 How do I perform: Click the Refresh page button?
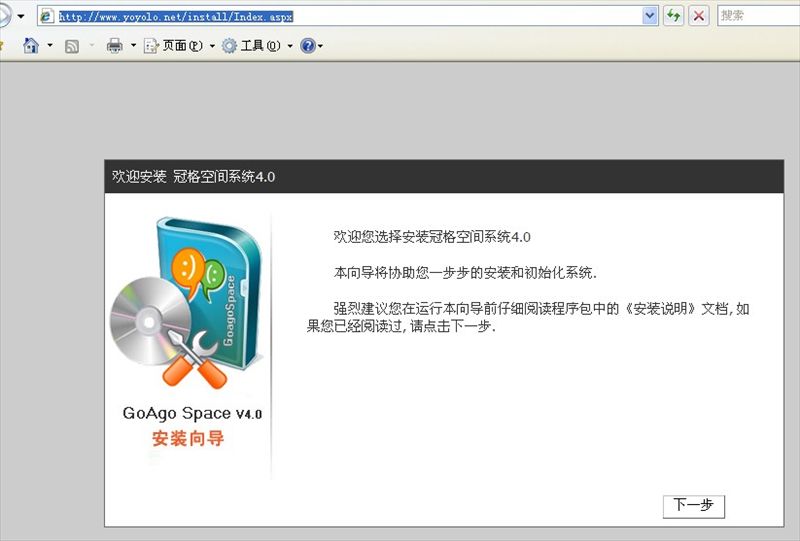pyautogui.click(x=673, y=16)
